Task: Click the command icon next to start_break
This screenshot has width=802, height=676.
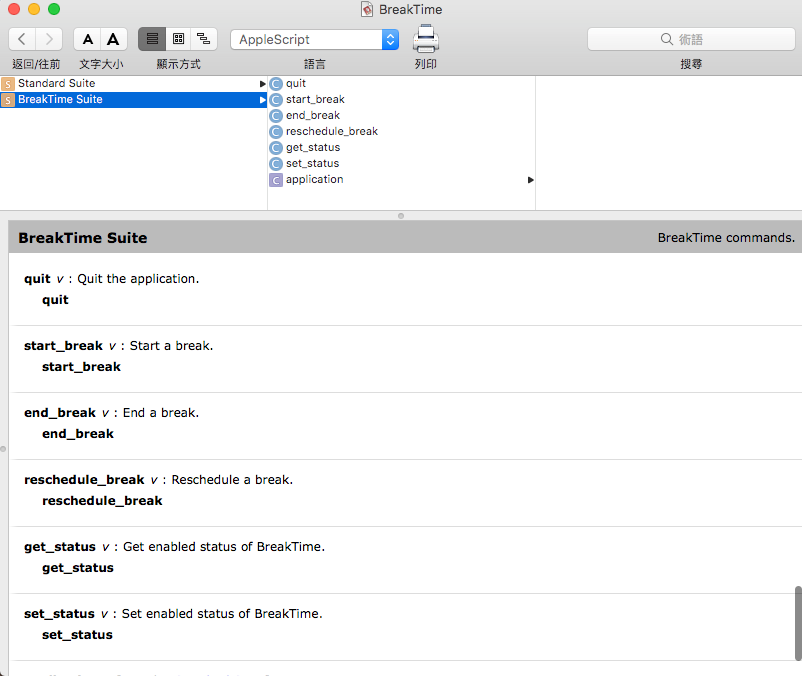Action: (276, 100)
